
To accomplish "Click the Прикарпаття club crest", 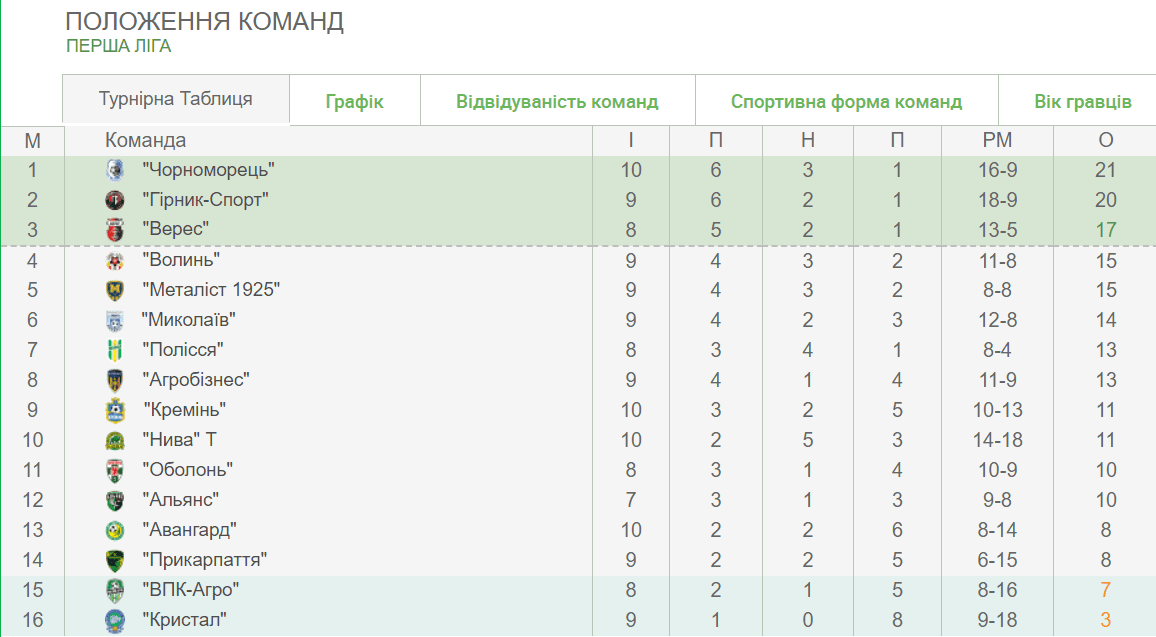I will click(115, 560).
